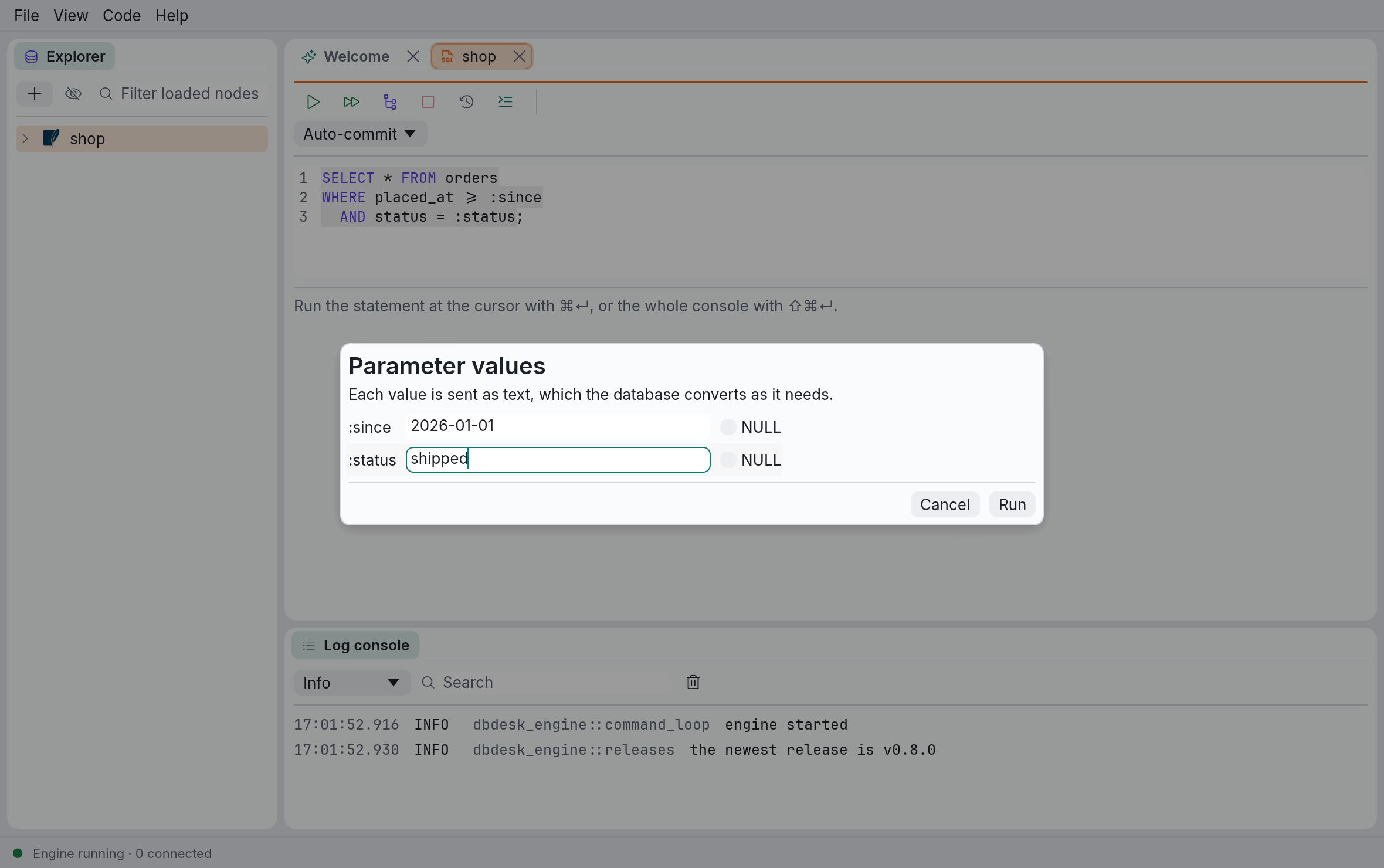Click the :status value field

(x=558, y=459)
